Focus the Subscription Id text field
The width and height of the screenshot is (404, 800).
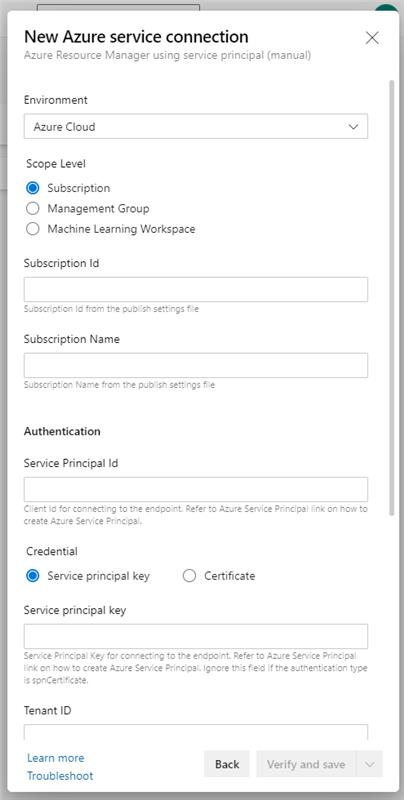pyautogui.click(x=196, y=289)
